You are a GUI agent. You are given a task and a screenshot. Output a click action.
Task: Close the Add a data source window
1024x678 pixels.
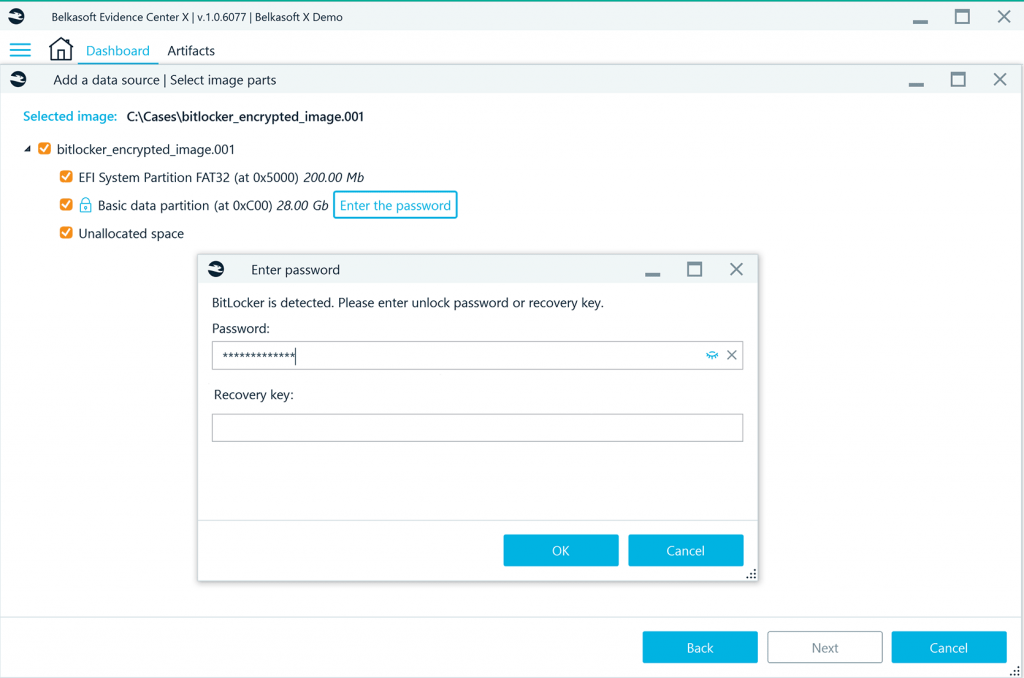1000,79
